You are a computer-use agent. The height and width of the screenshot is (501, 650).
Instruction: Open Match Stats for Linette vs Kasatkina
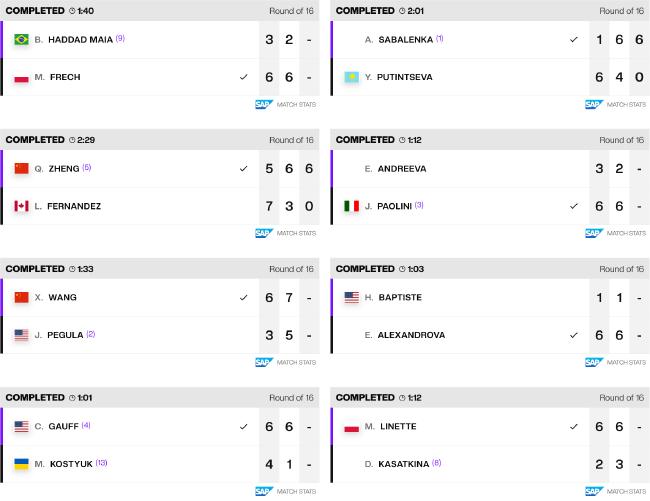626,491
